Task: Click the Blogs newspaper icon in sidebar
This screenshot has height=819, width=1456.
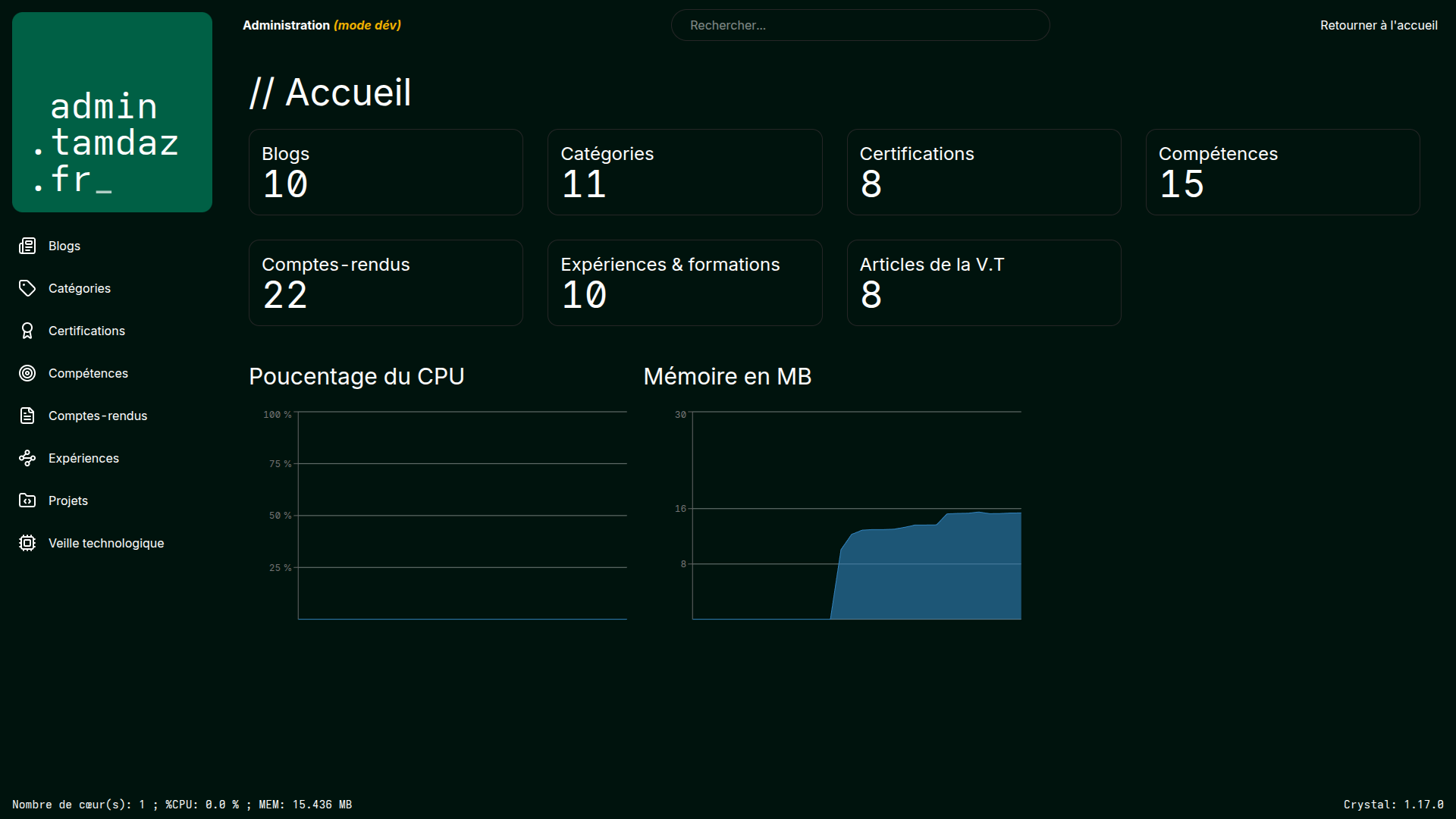Action: click(27, 246)
